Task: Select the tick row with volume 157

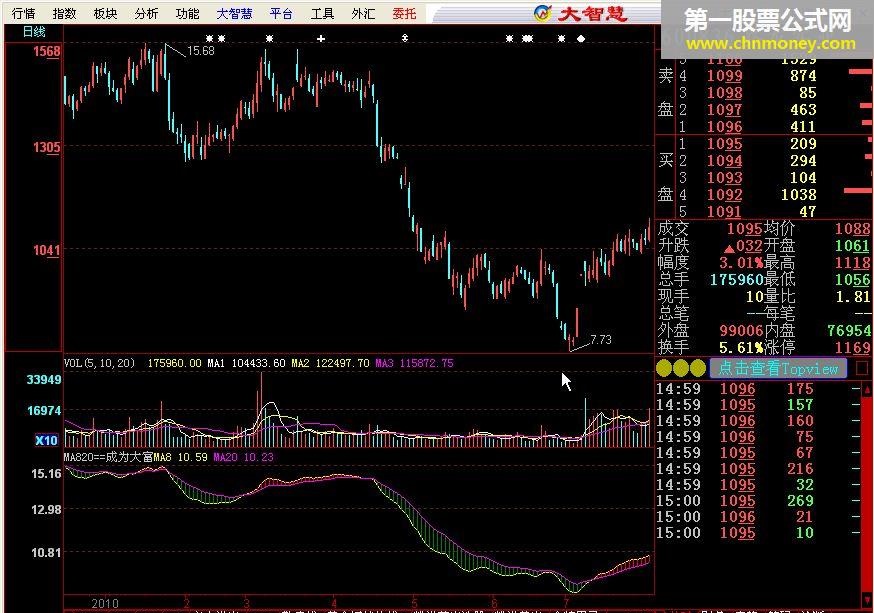Action: [758, 405]
